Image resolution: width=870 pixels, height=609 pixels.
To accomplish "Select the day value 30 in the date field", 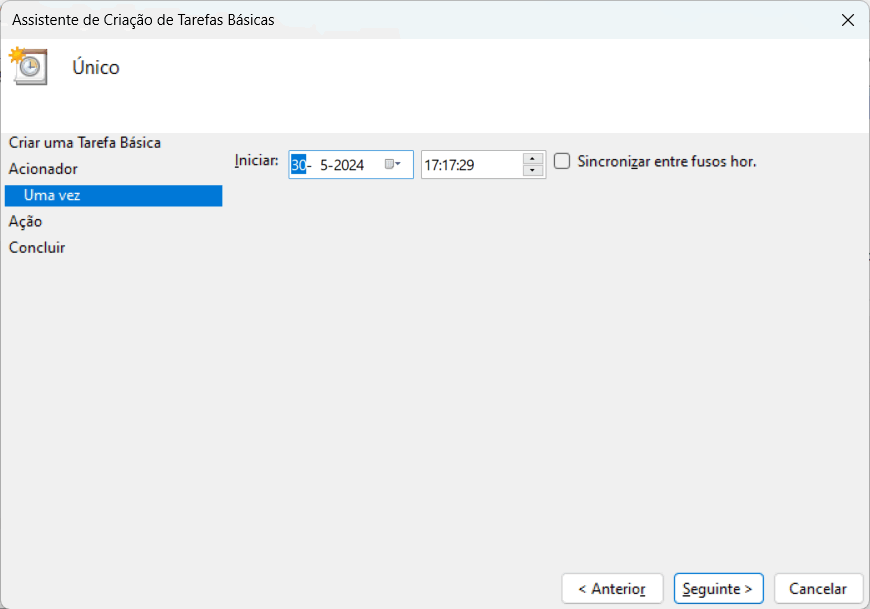I will point(298,165).
